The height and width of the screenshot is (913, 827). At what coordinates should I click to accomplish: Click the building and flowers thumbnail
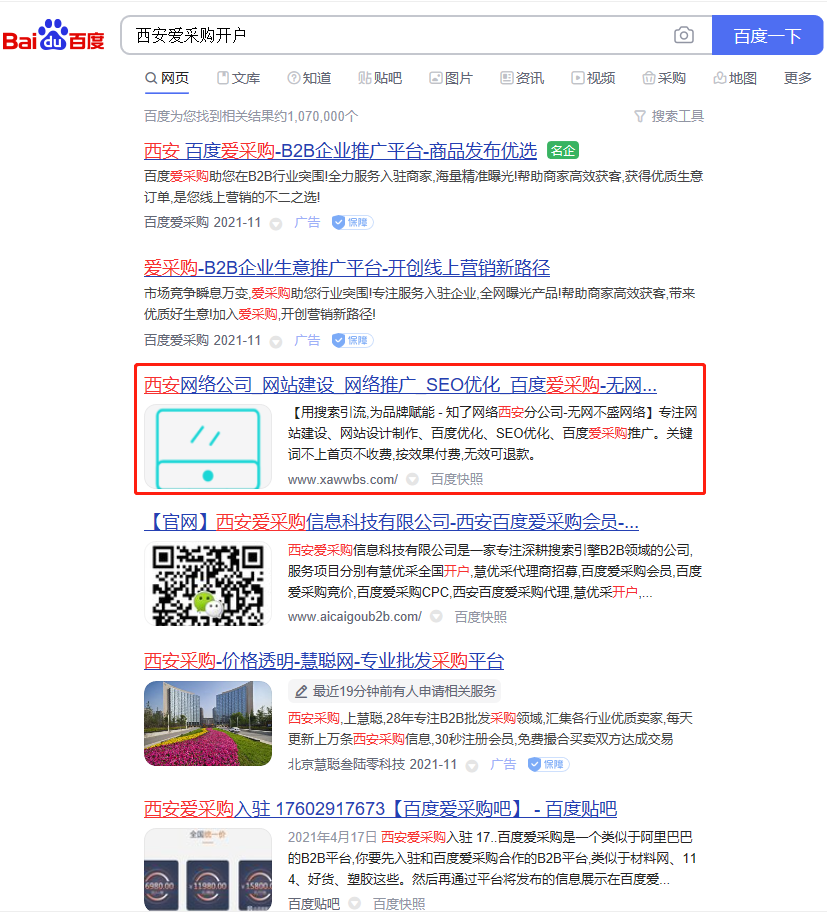208,723
